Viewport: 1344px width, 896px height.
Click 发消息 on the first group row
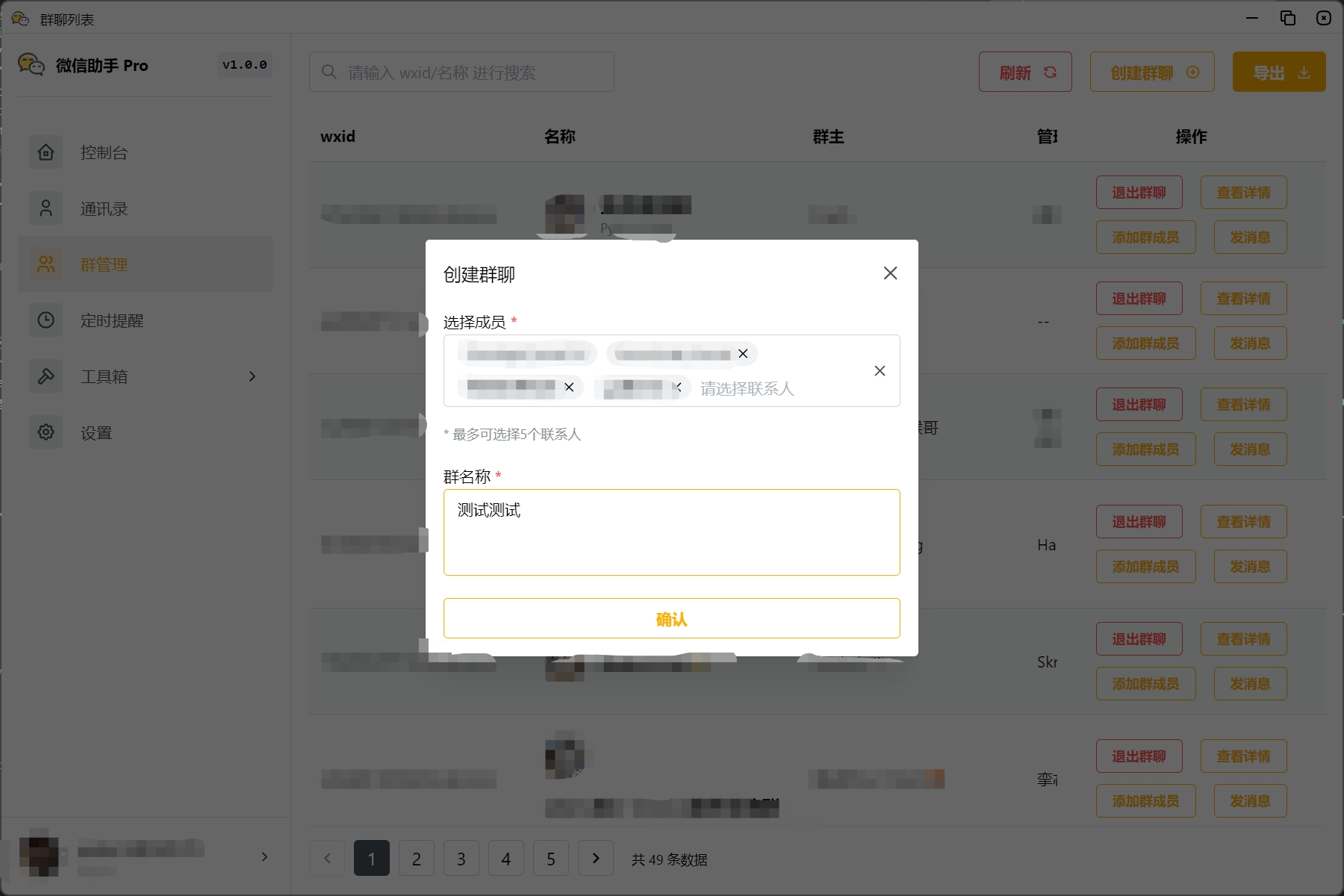[x=1249, y=237]
